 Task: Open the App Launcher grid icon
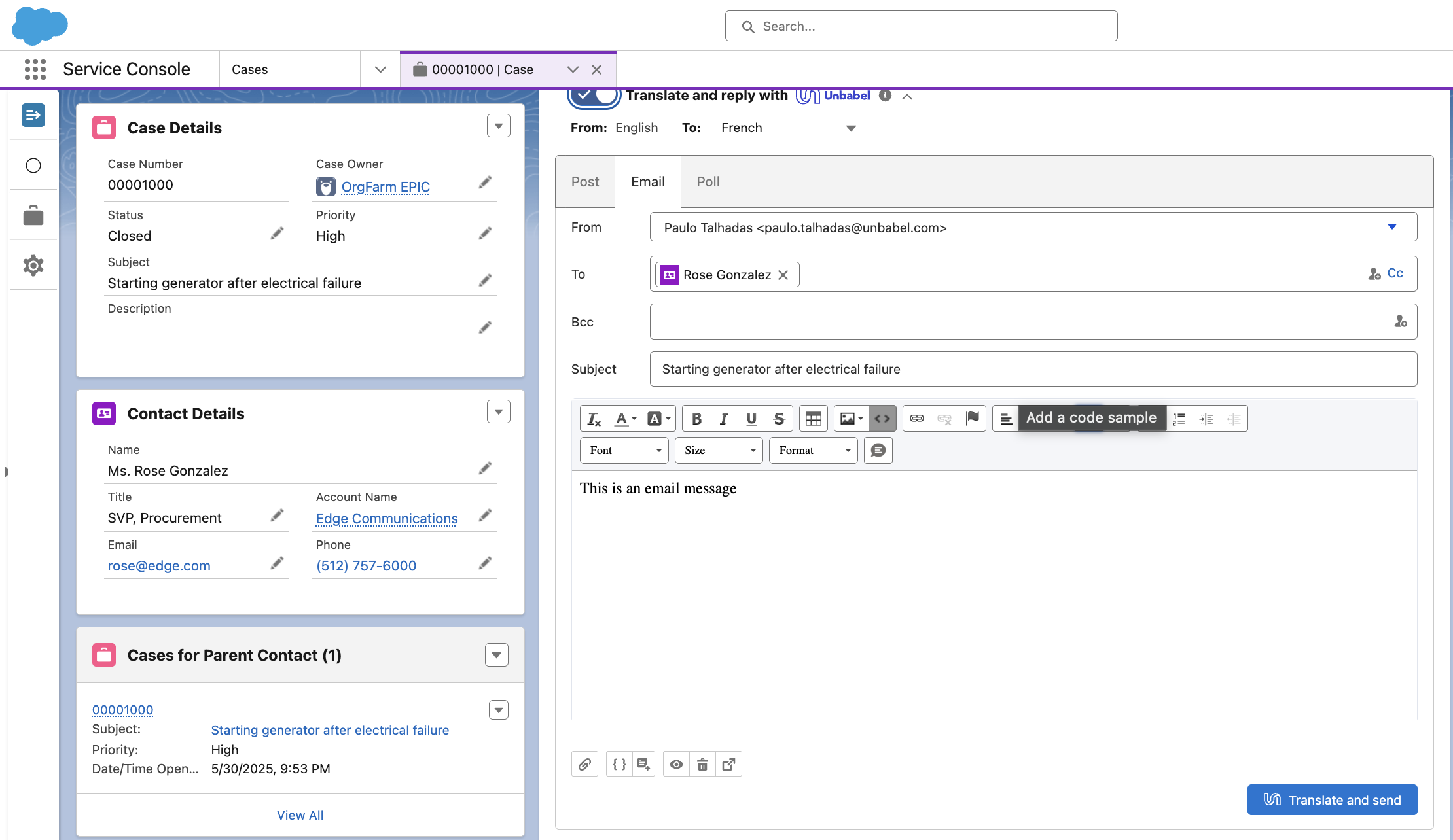(35, 69)
